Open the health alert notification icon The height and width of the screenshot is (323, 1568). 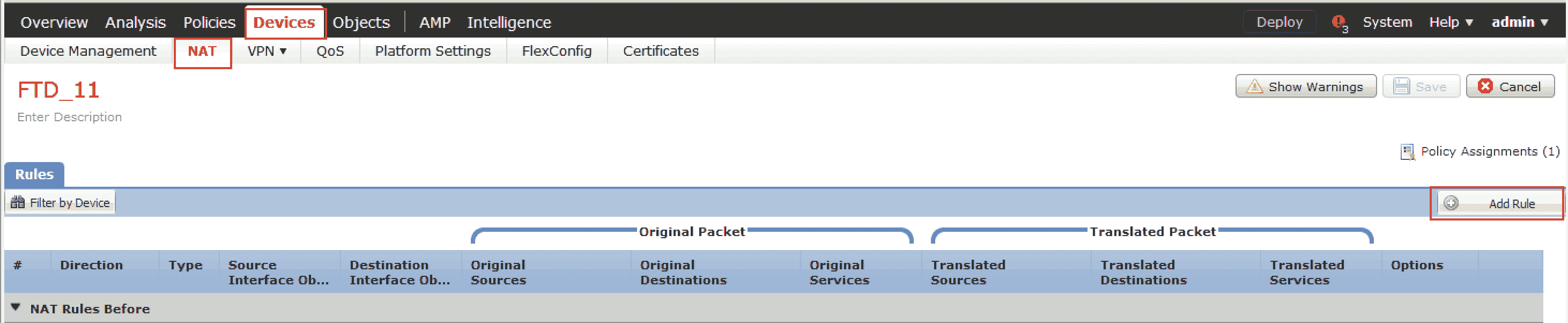point(1339,23)
